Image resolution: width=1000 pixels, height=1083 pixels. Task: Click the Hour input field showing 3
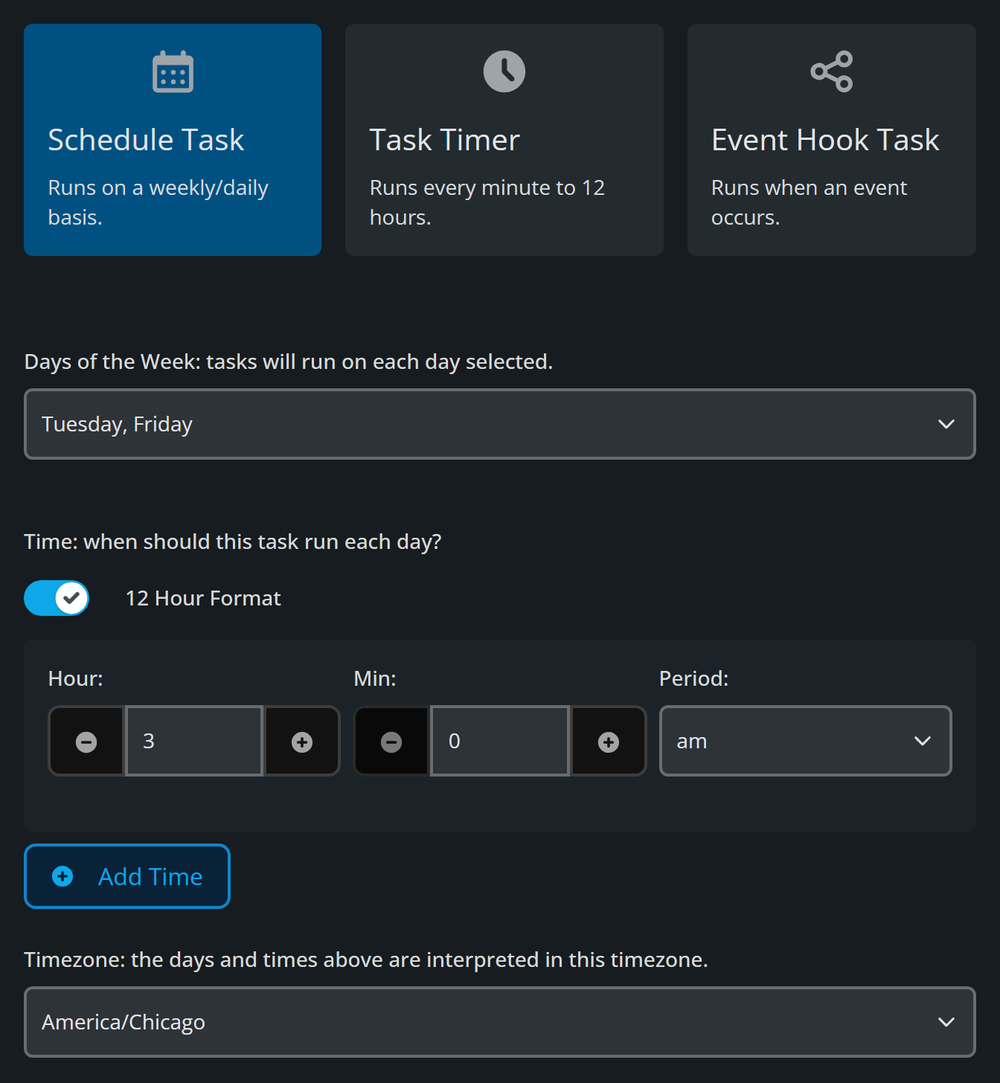194,742
